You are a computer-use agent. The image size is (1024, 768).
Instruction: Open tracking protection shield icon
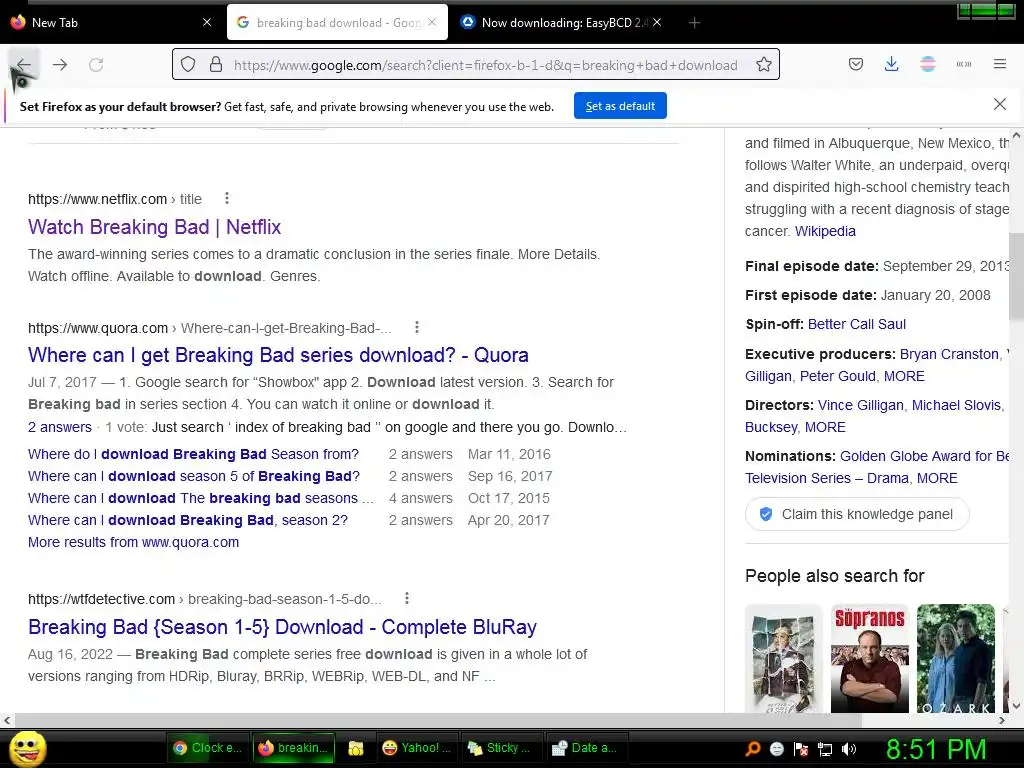point(188,65)
